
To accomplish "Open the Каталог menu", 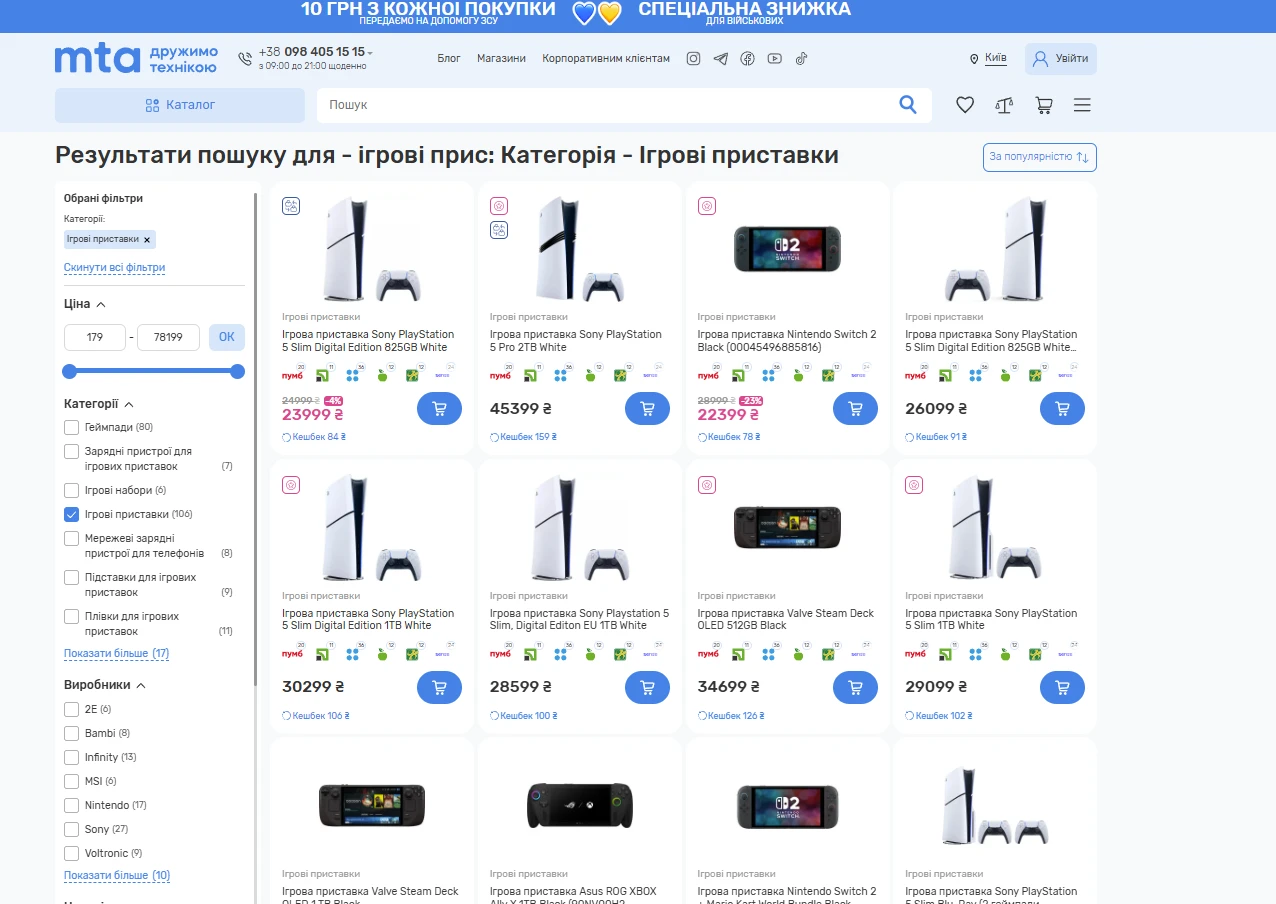I will pyautogui.click(x=180, y=105).
